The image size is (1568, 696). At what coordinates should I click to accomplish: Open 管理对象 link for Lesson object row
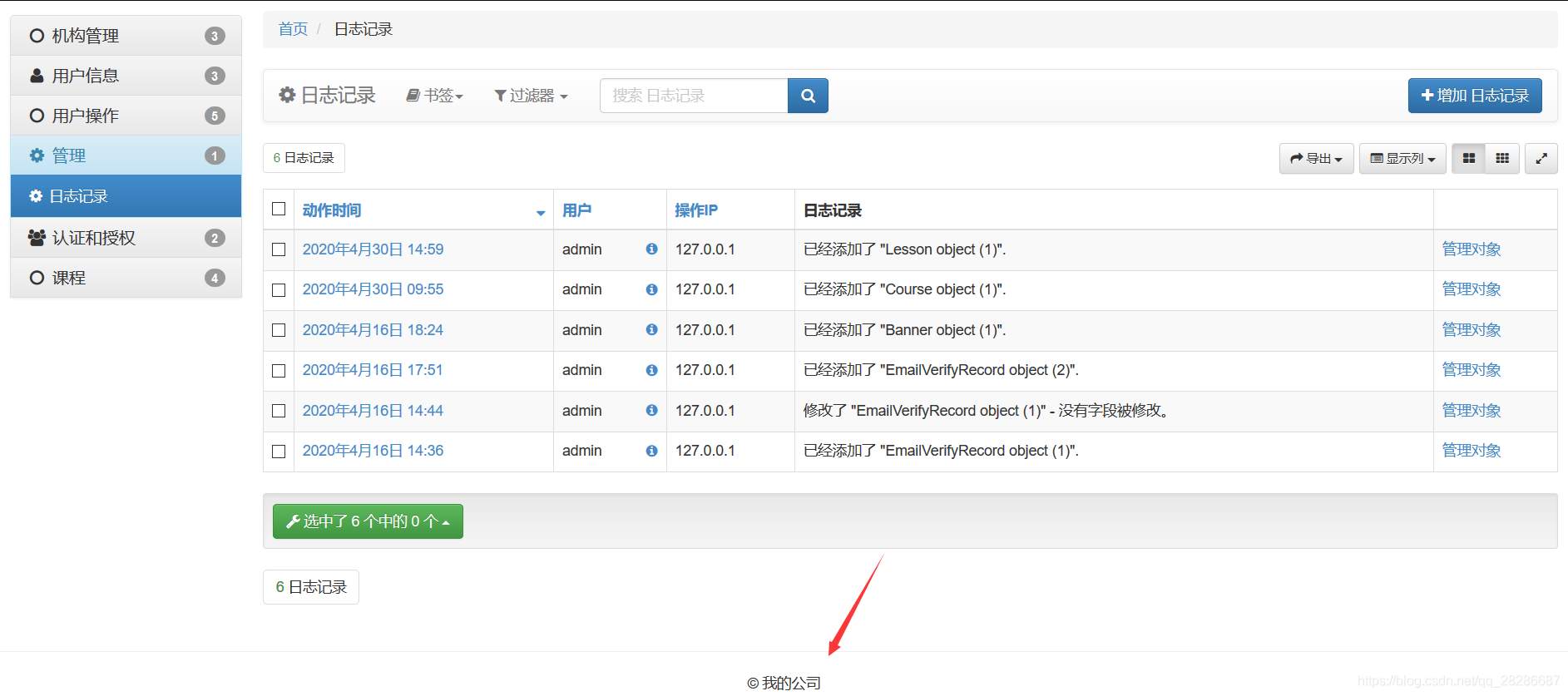coord(1471,249)
